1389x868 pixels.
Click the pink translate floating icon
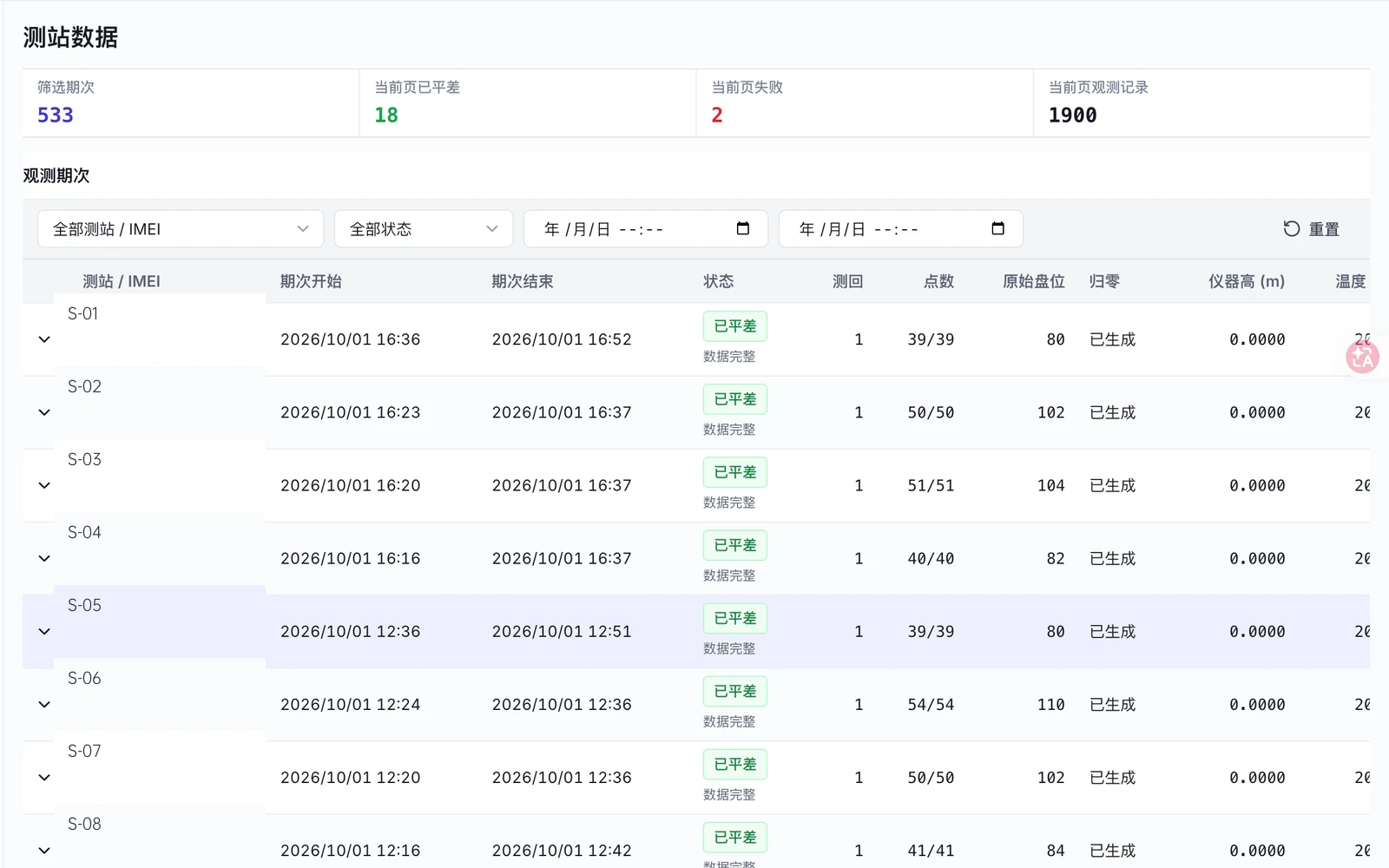coord(1362,357)
